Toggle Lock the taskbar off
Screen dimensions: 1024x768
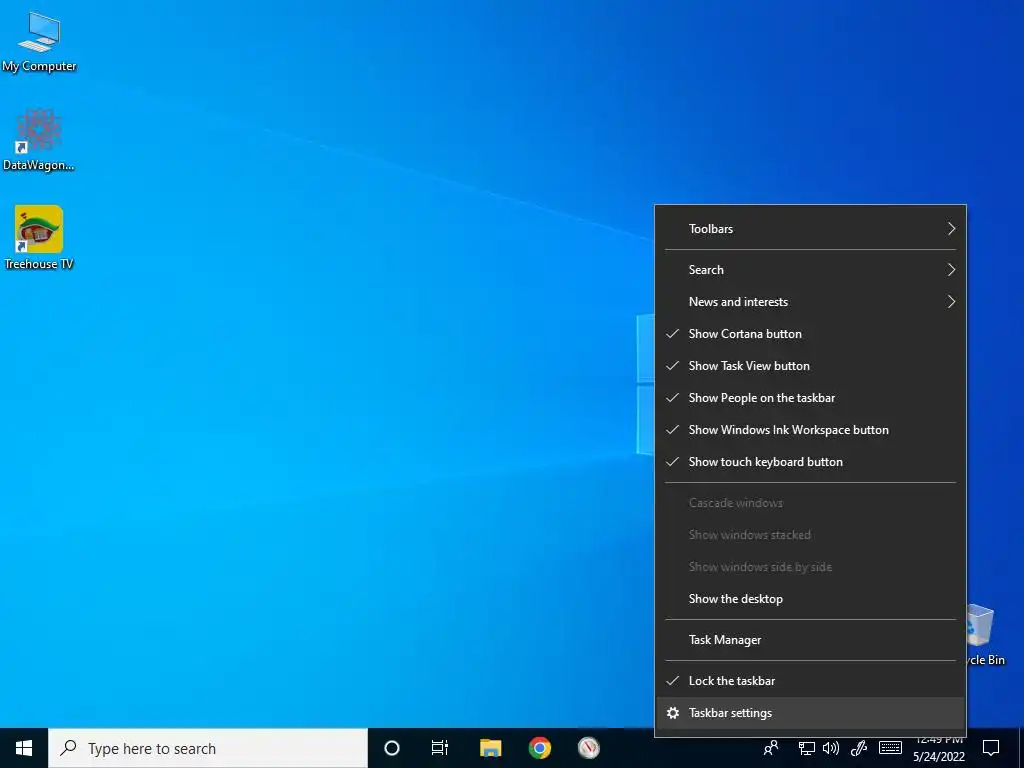click(810, 681)
